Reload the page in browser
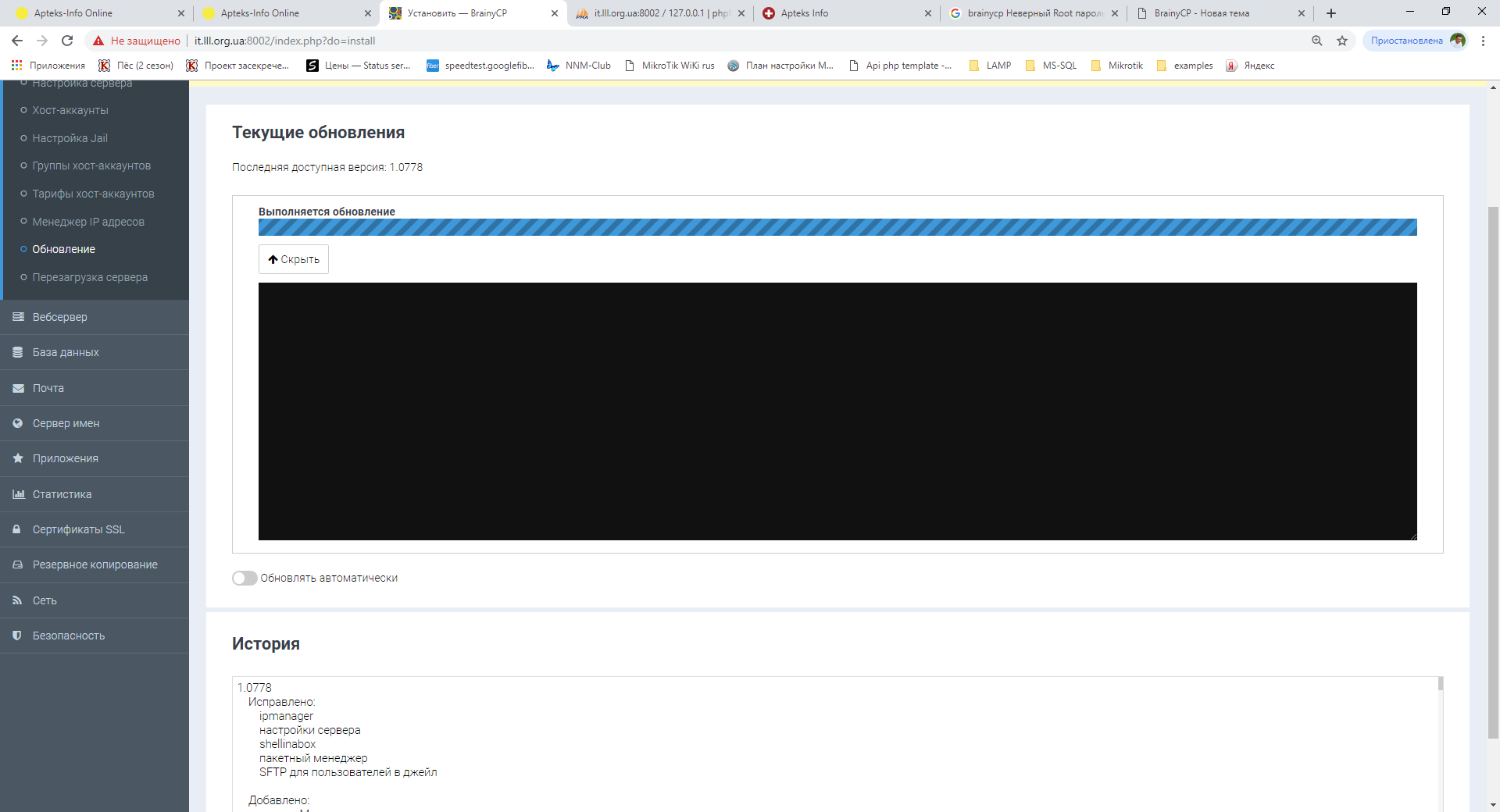 tap(67, 41)
